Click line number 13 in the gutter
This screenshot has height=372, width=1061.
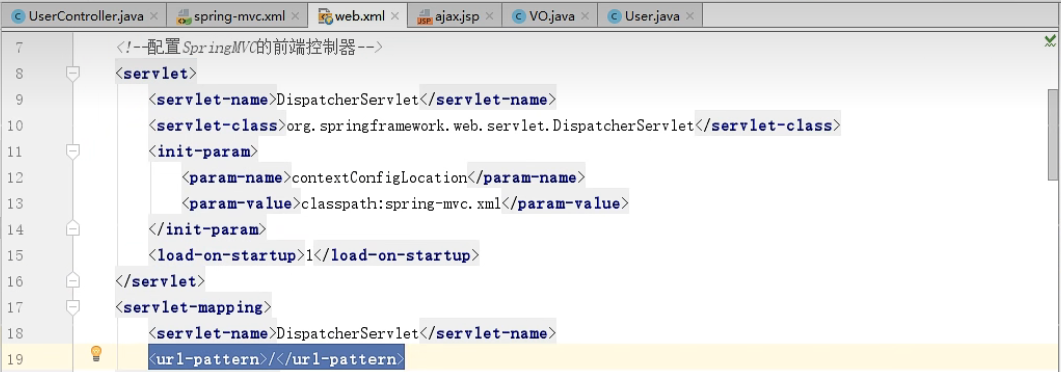pos(15,204)
